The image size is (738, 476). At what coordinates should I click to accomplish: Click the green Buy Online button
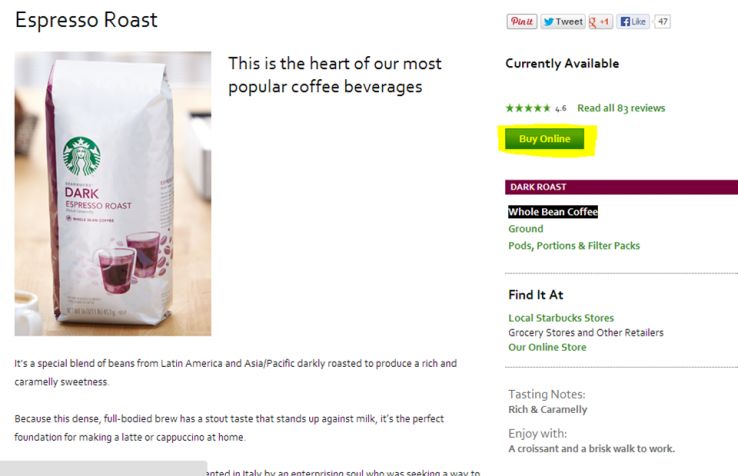[x=544, y=139]
